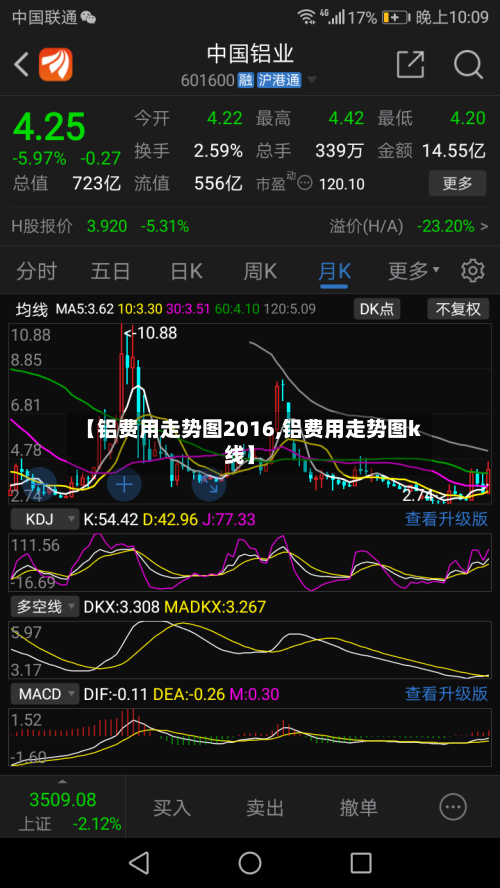Switch to the 分时 tab
This screenshot has width=500, height=888.
[36, 271]
